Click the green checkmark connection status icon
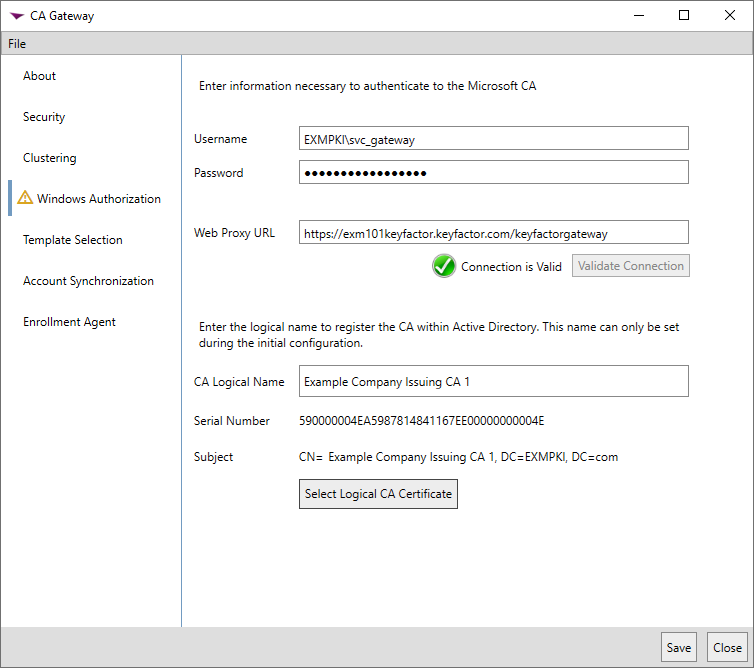Image resolution: width=754 pixels, height=668 pixels. [444, 267]
